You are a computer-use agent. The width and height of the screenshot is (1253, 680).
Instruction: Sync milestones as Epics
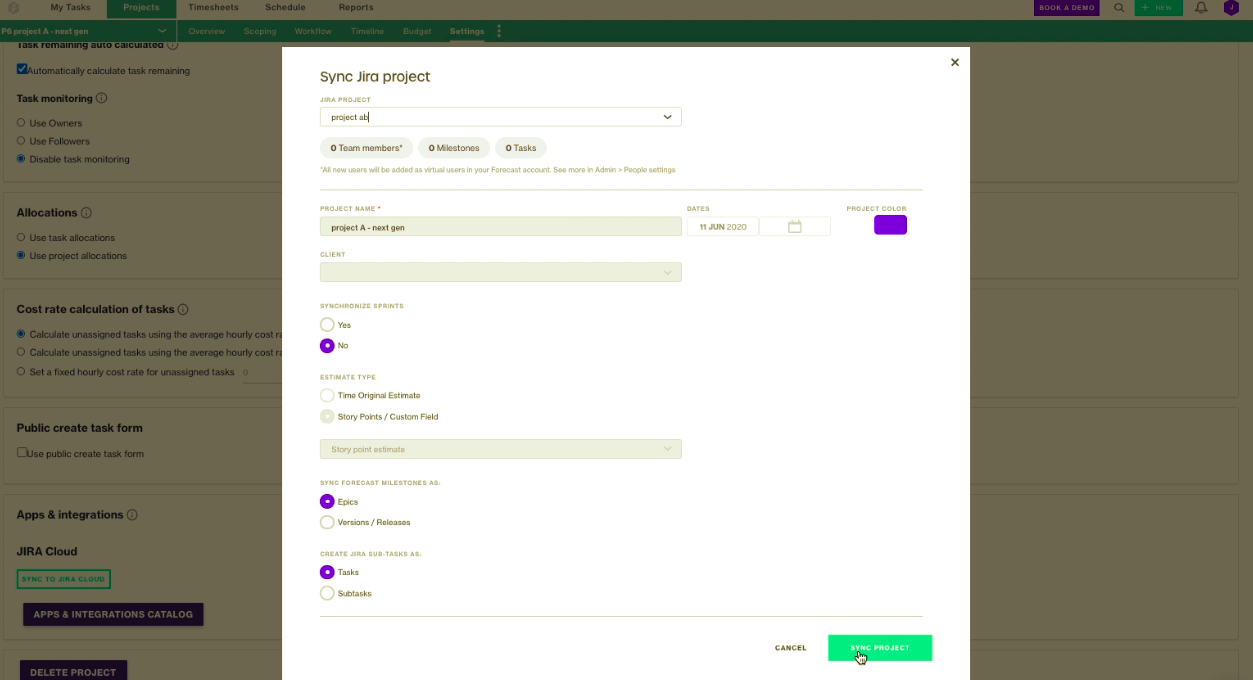point(327,502)
